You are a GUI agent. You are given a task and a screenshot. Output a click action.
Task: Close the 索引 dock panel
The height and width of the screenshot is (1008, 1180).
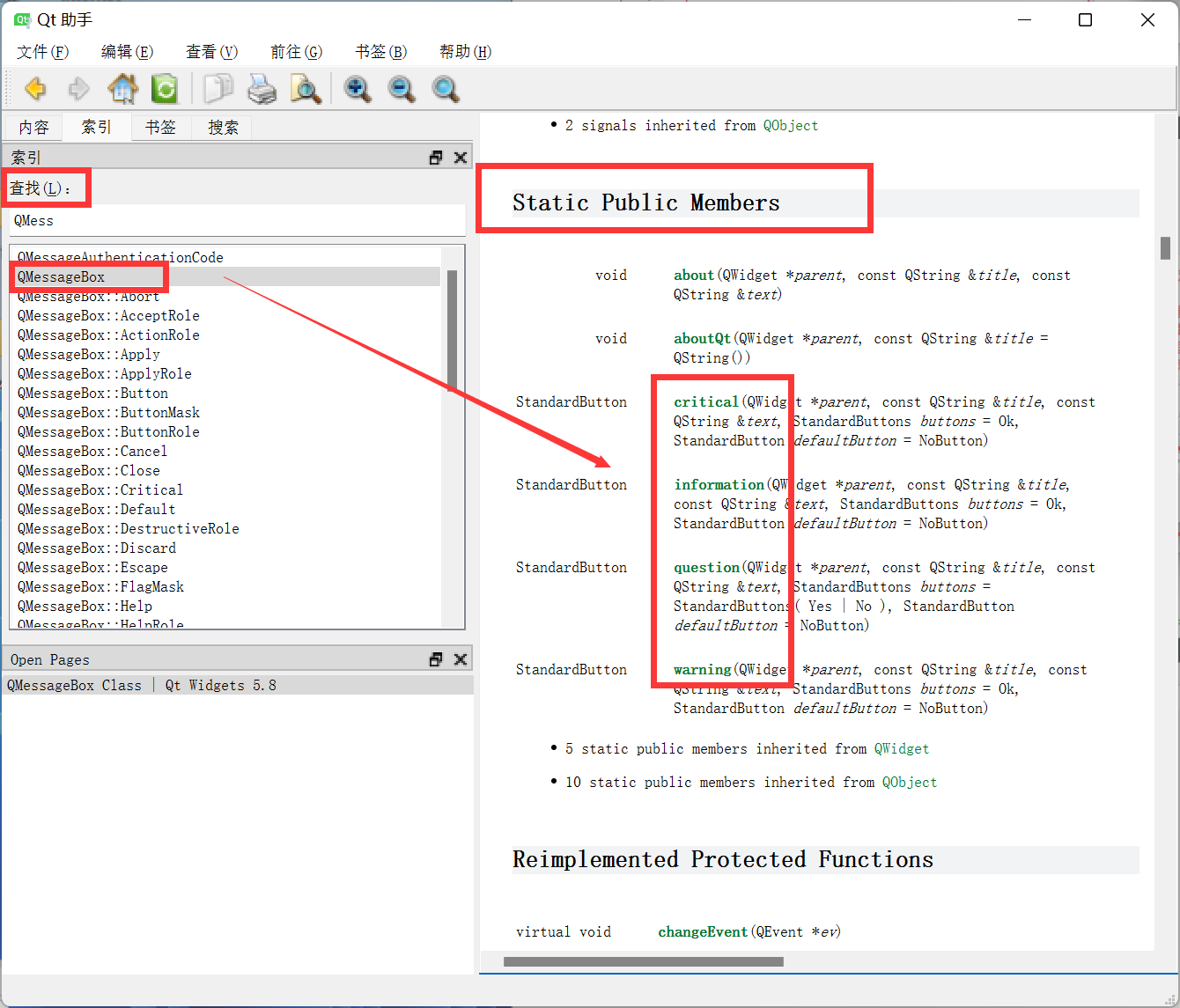[x=460, y=158]
